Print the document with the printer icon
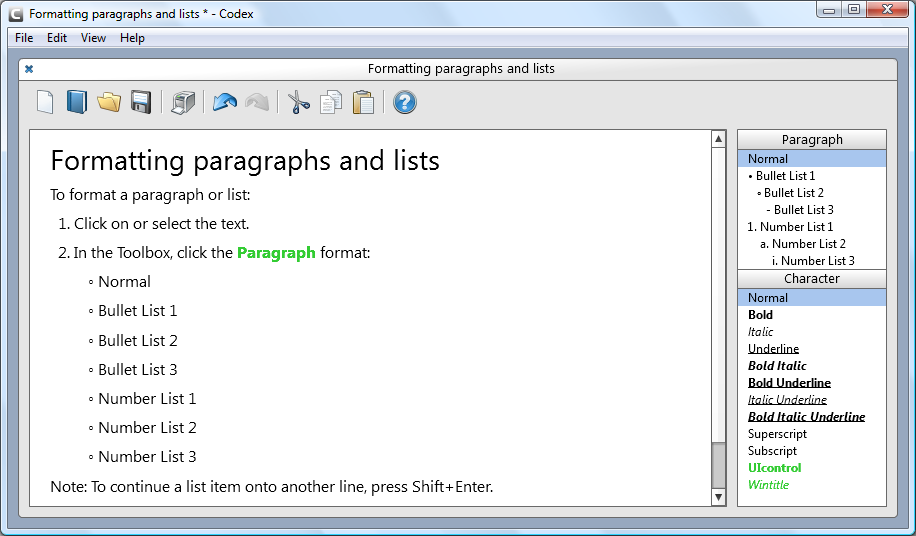The image size is (916, 536). (183, 102)
